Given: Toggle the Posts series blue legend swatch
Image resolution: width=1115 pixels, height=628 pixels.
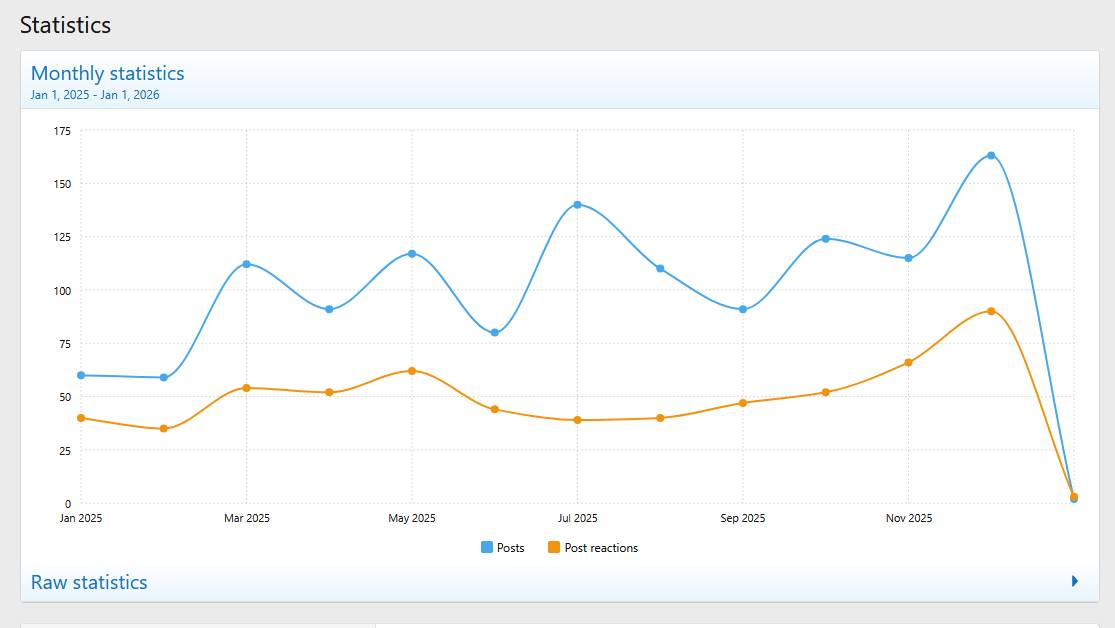Looking at the screenshot, I should point(487,547).
